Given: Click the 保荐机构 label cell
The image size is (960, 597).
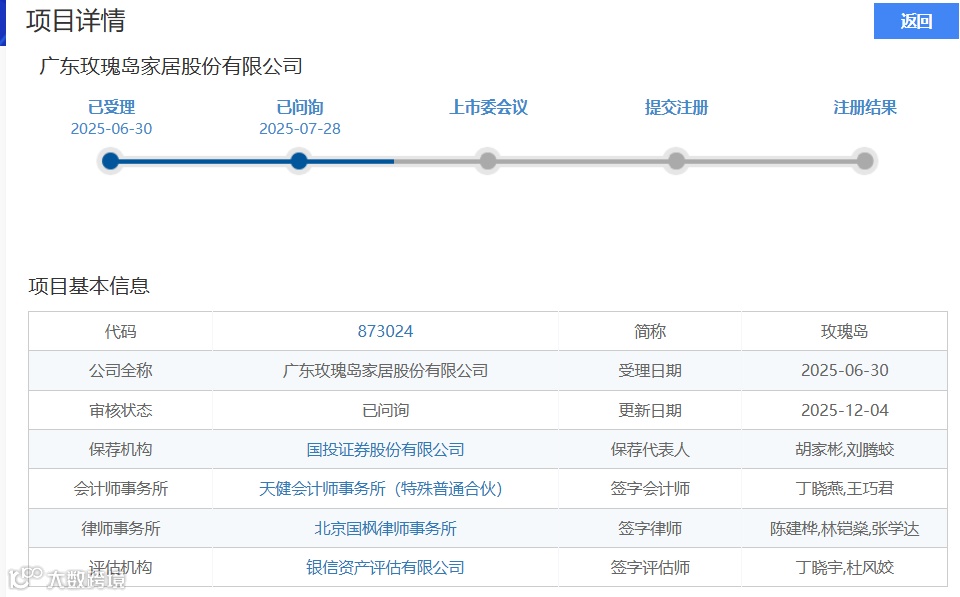Looking at the screenshot, I should point(121,449).
